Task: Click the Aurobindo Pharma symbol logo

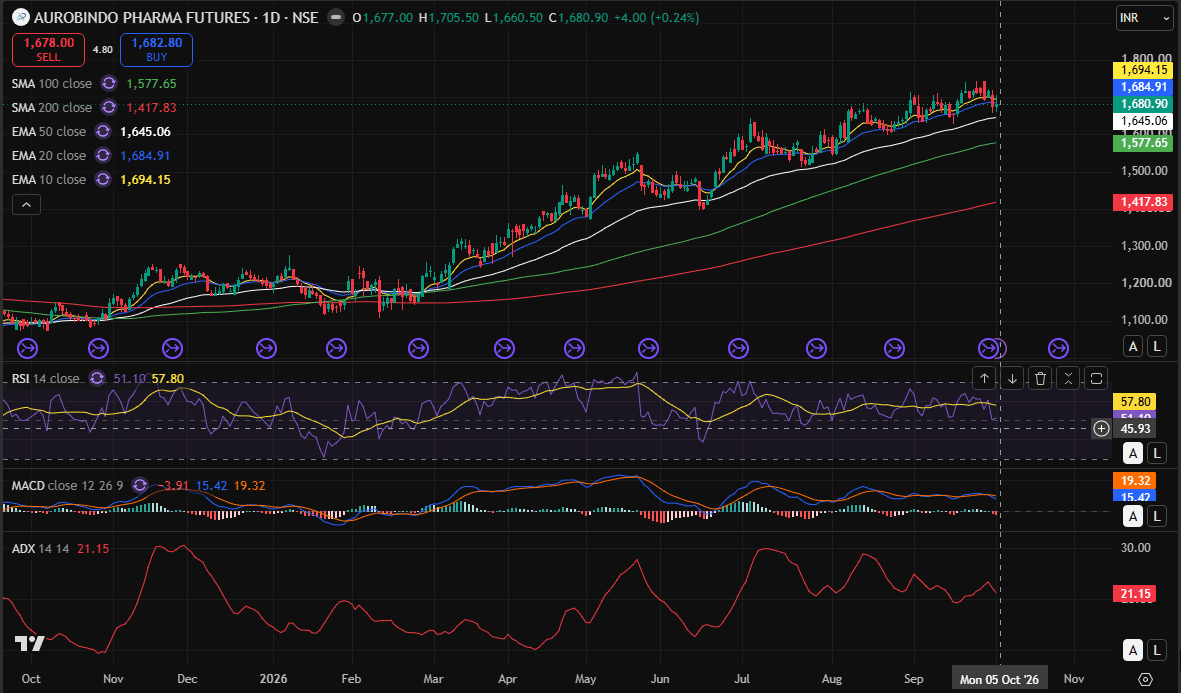Action: click(21, 17)
